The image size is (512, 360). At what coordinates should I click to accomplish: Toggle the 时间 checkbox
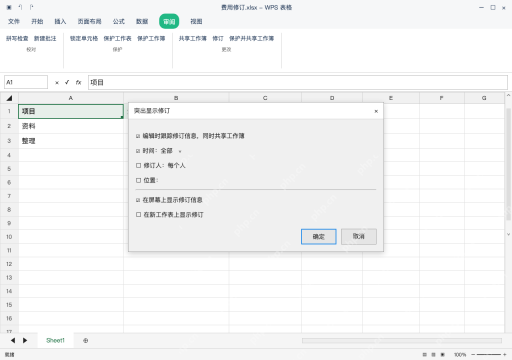click(x=138, y=151)
